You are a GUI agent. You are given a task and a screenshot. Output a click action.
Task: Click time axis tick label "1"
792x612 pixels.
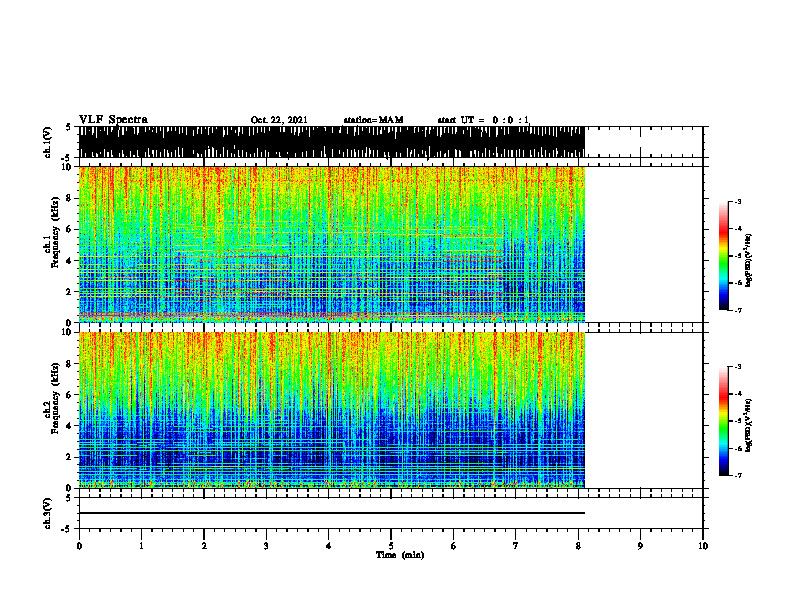pyautogui.click(x=141, y=546)
